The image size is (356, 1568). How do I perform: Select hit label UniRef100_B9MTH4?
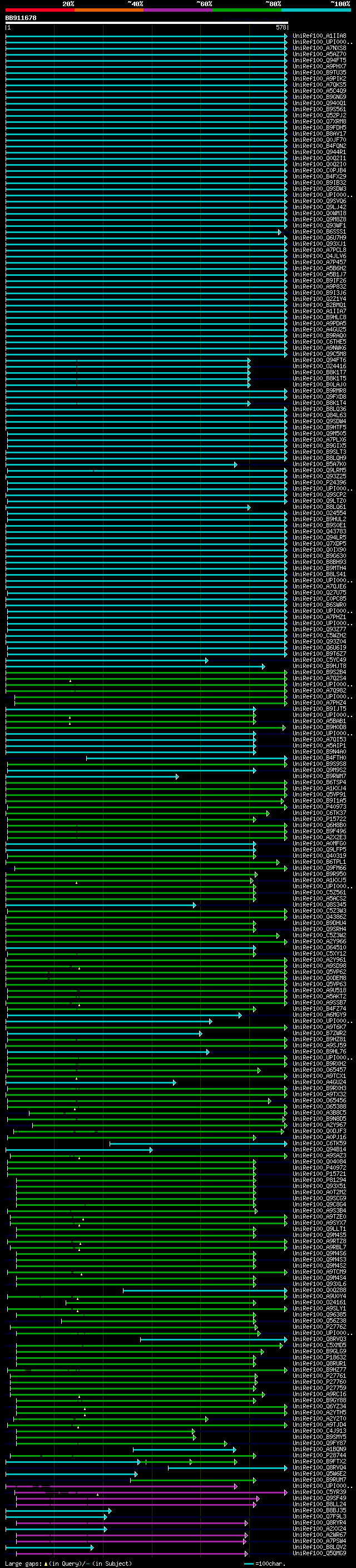pyautogui.click(x=319, y=568)
